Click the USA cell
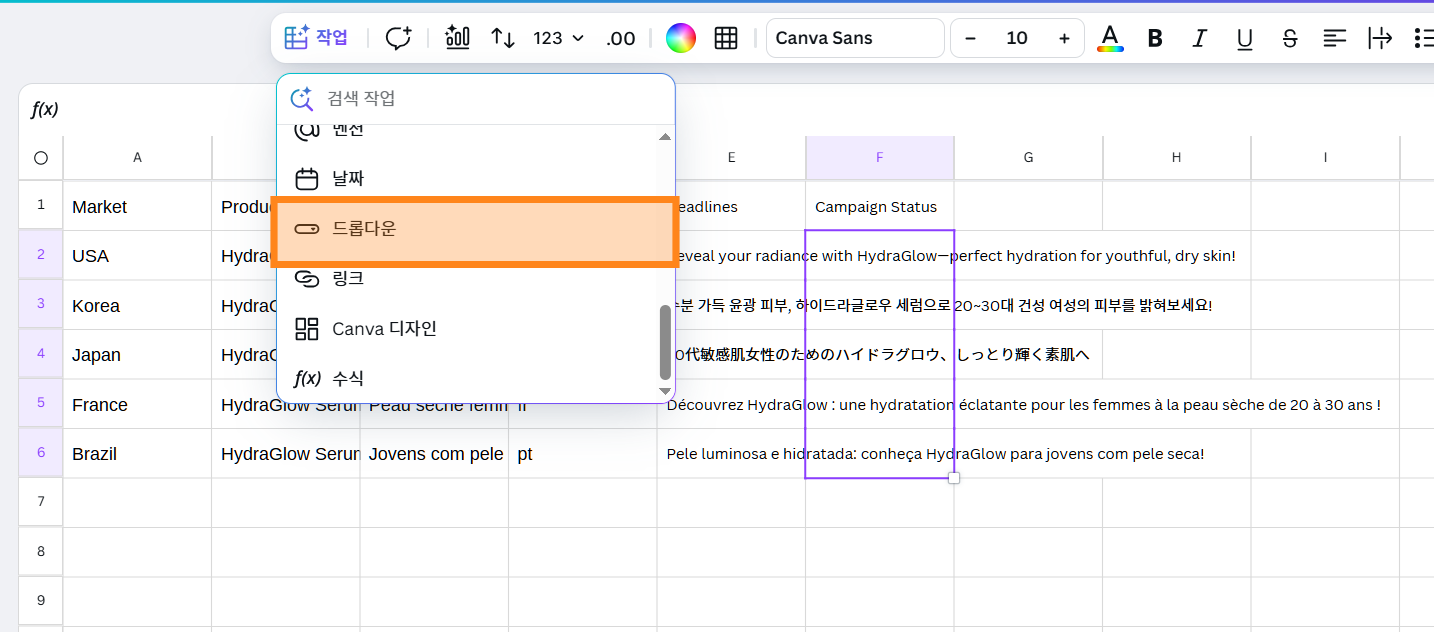 coord(137,256)
